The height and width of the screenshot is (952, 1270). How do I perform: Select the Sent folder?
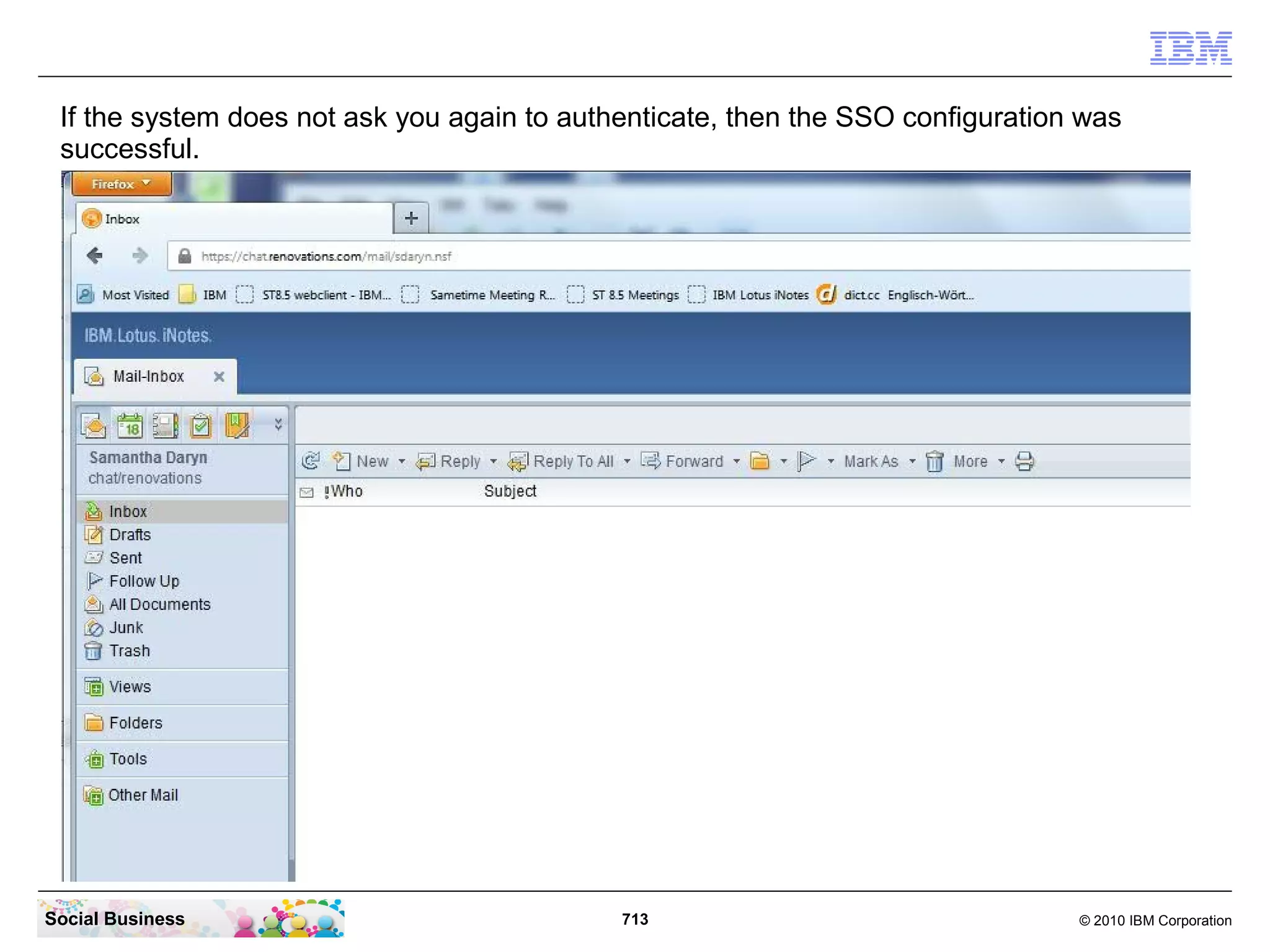[x=182, y=558]
